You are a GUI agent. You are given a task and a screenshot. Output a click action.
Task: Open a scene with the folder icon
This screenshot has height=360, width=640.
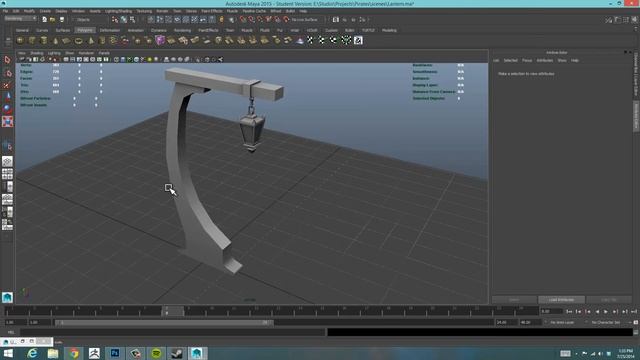click(x=53, y=20)
